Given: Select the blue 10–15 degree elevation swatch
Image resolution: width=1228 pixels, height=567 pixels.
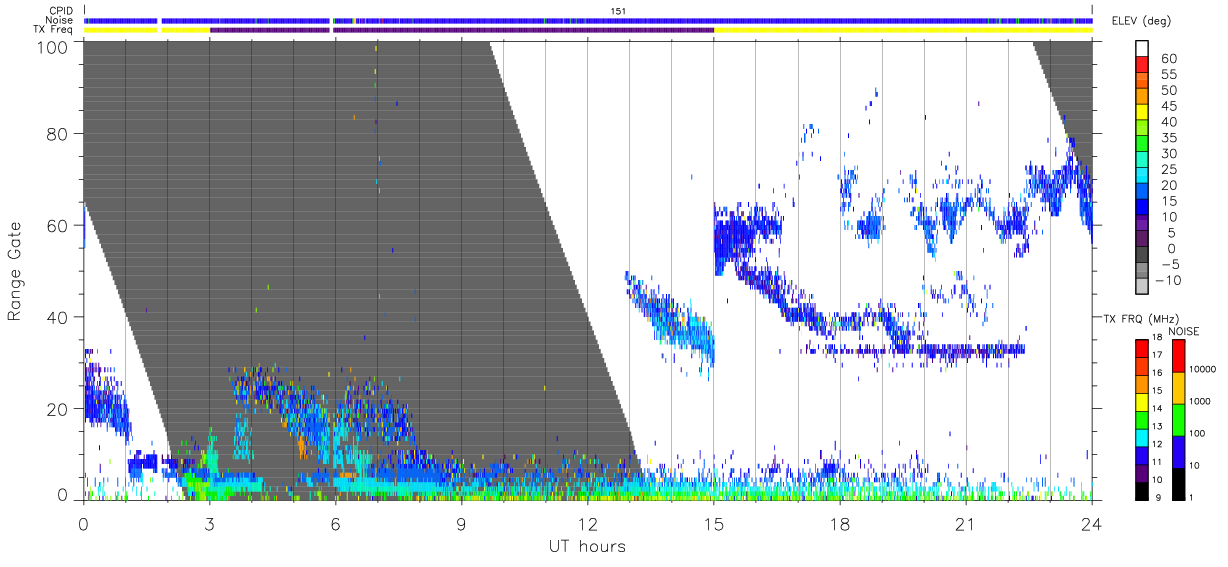Looking at the screenshot, I should (1144, 209).
